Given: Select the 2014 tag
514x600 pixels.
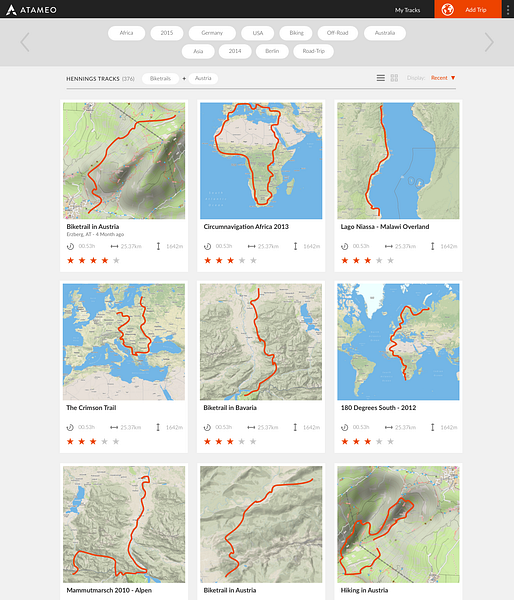Looking at the screenshot, I should [235, 51].
